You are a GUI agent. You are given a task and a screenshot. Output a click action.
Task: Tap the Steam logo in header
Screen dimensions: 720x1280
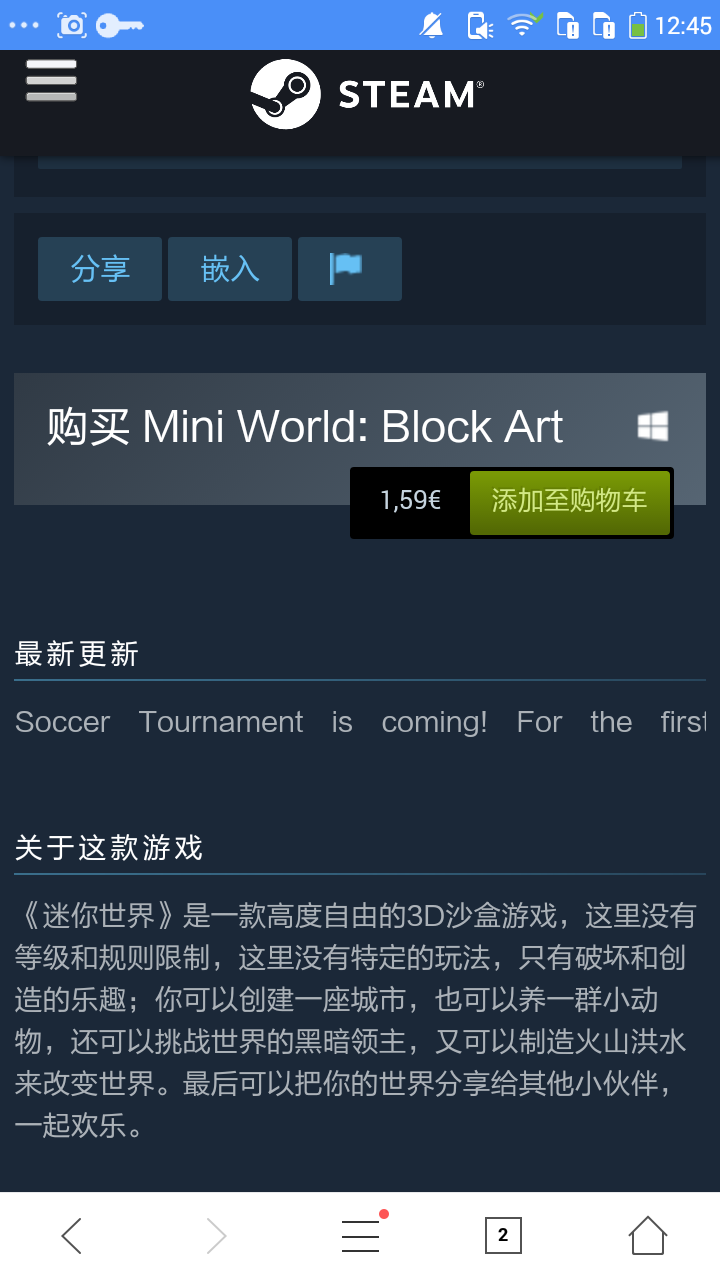[367, 94]
